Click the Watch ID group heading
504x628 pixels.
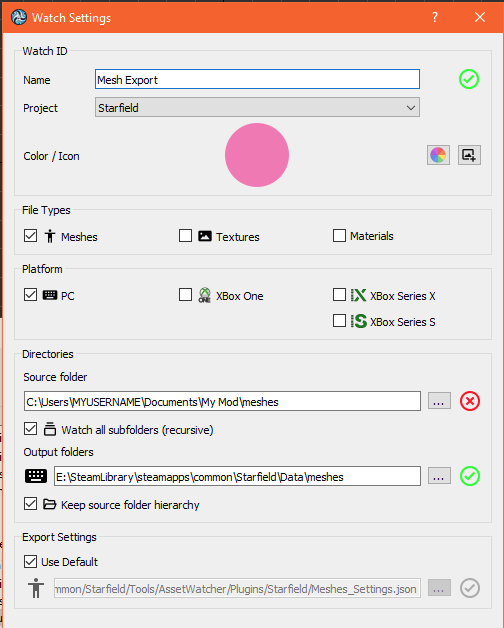tap(45, 51)
